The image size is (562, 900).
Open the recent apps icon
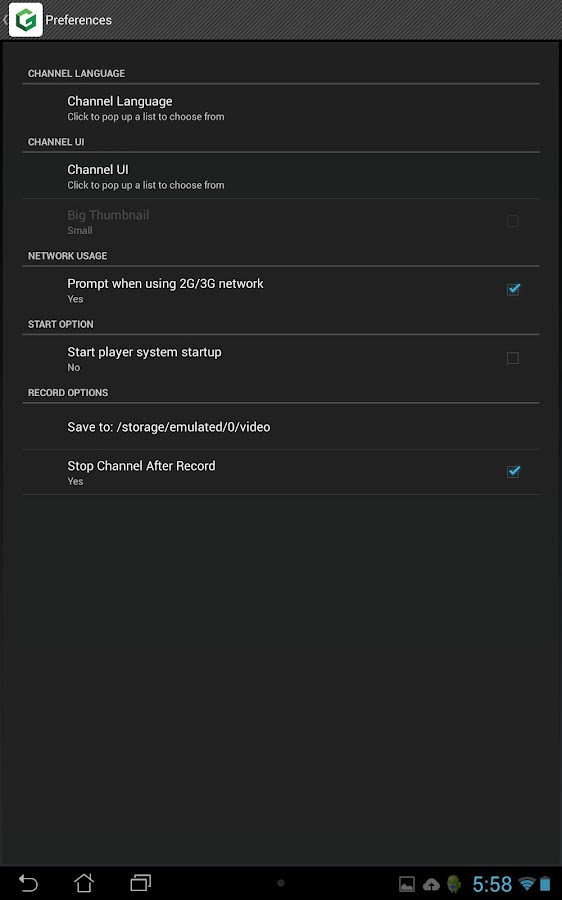tap(140, 883)
